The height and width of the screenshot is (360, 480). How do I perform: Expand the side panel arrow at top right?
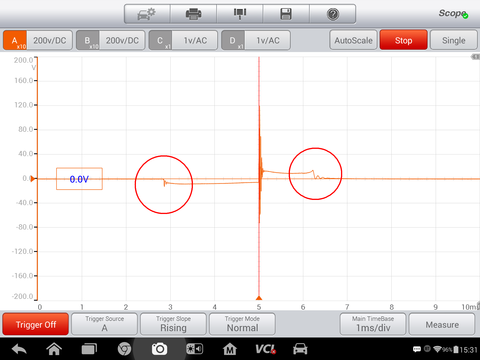[x=475, y=57]
